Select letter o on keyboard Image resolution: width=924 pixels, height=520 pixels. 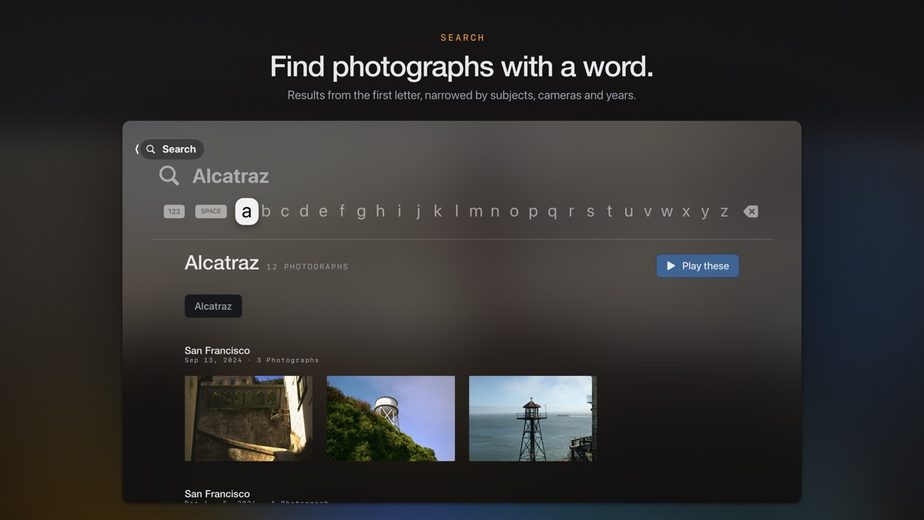(x=514, y=211)
